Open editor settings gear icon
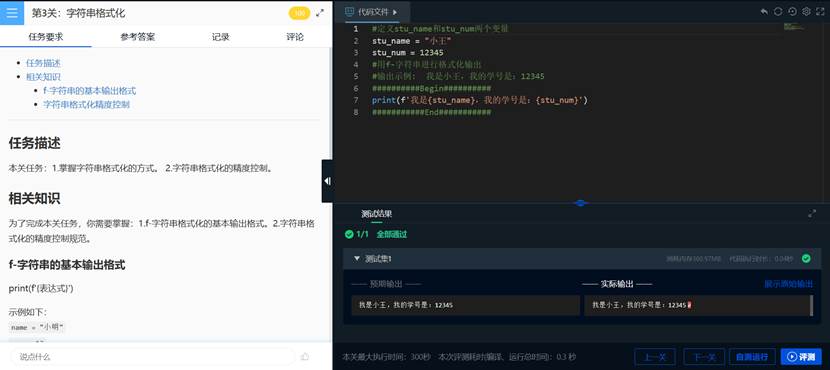830x370 pixels. (807, 12)
